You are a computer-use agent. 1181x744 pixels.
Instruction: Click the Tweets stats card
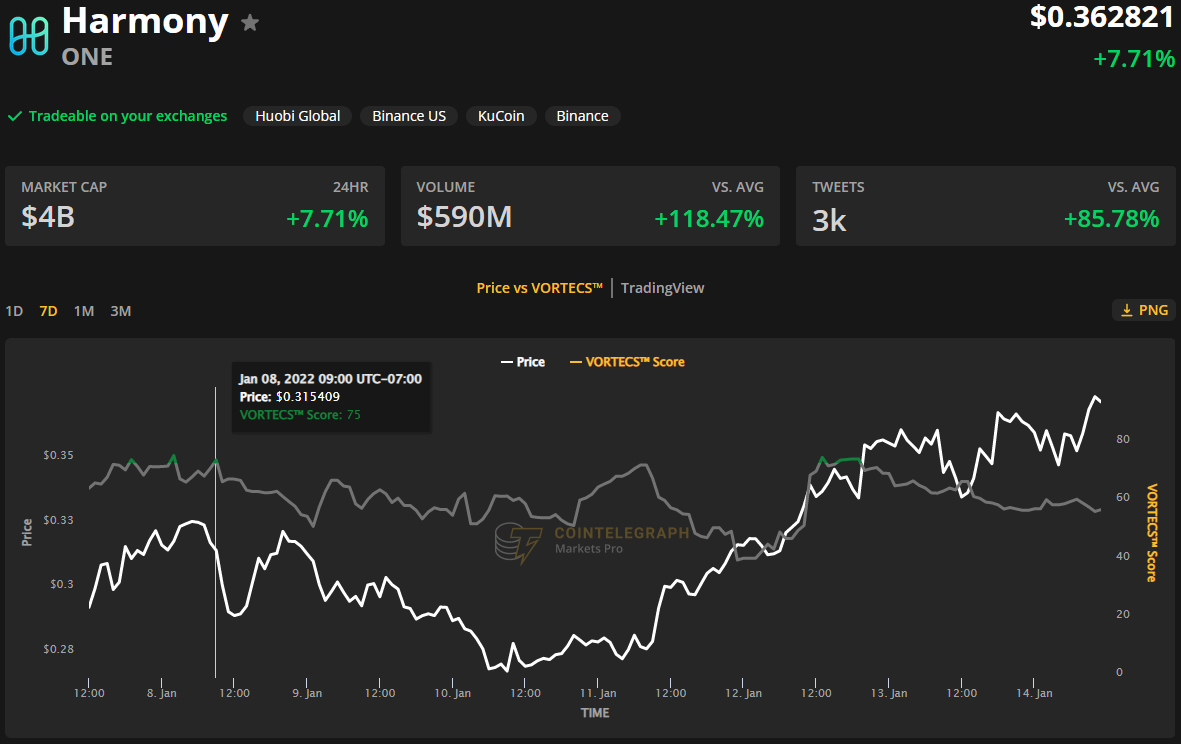(x=985, y=206)
